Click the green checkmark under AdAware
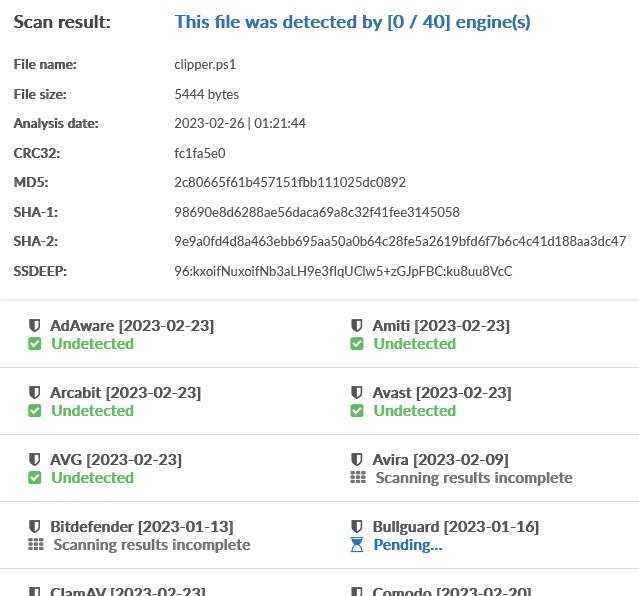 (35, 344)
